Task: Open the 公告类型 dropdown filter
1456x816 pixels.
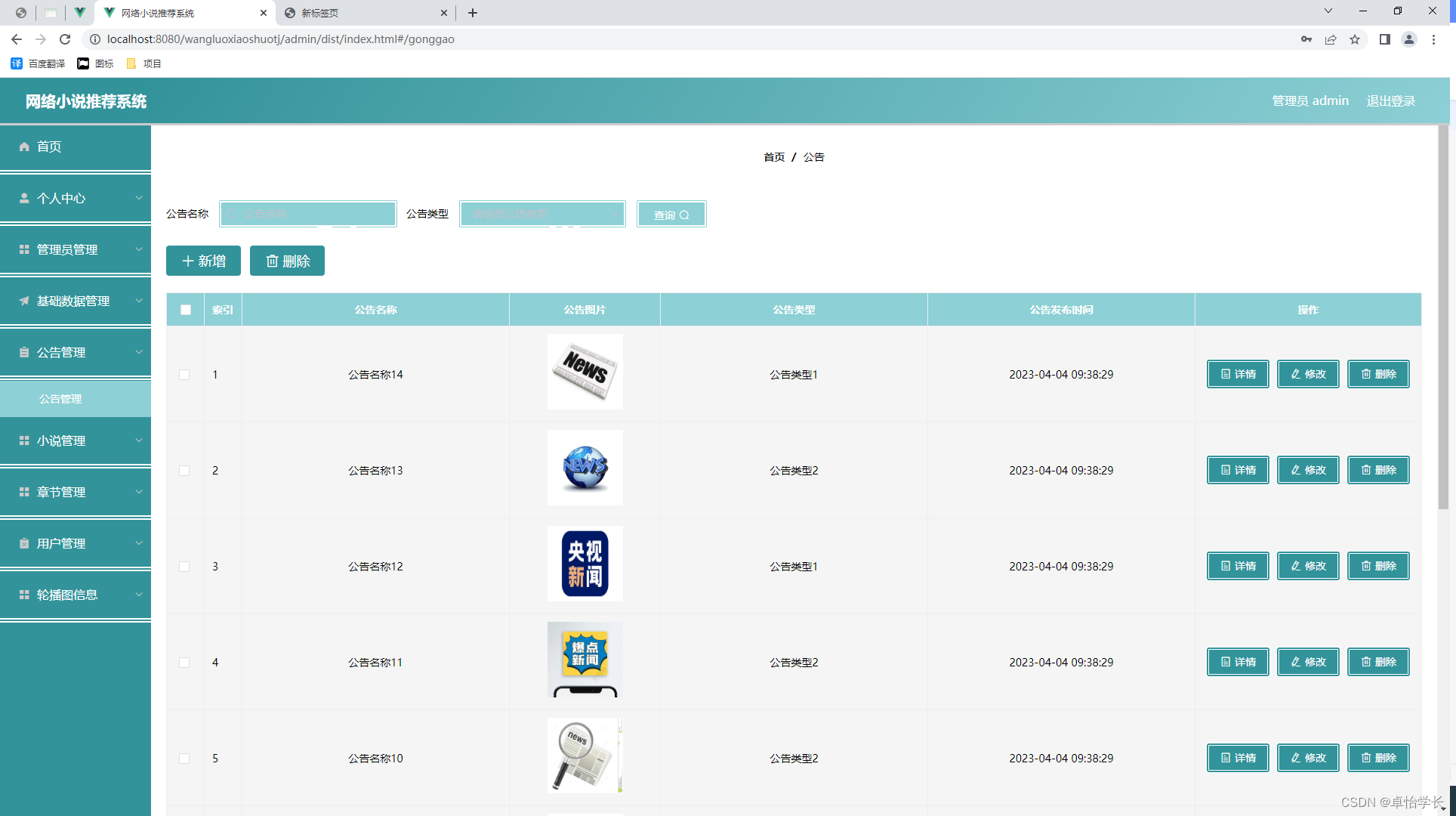Action: click(x=542, y=214)
